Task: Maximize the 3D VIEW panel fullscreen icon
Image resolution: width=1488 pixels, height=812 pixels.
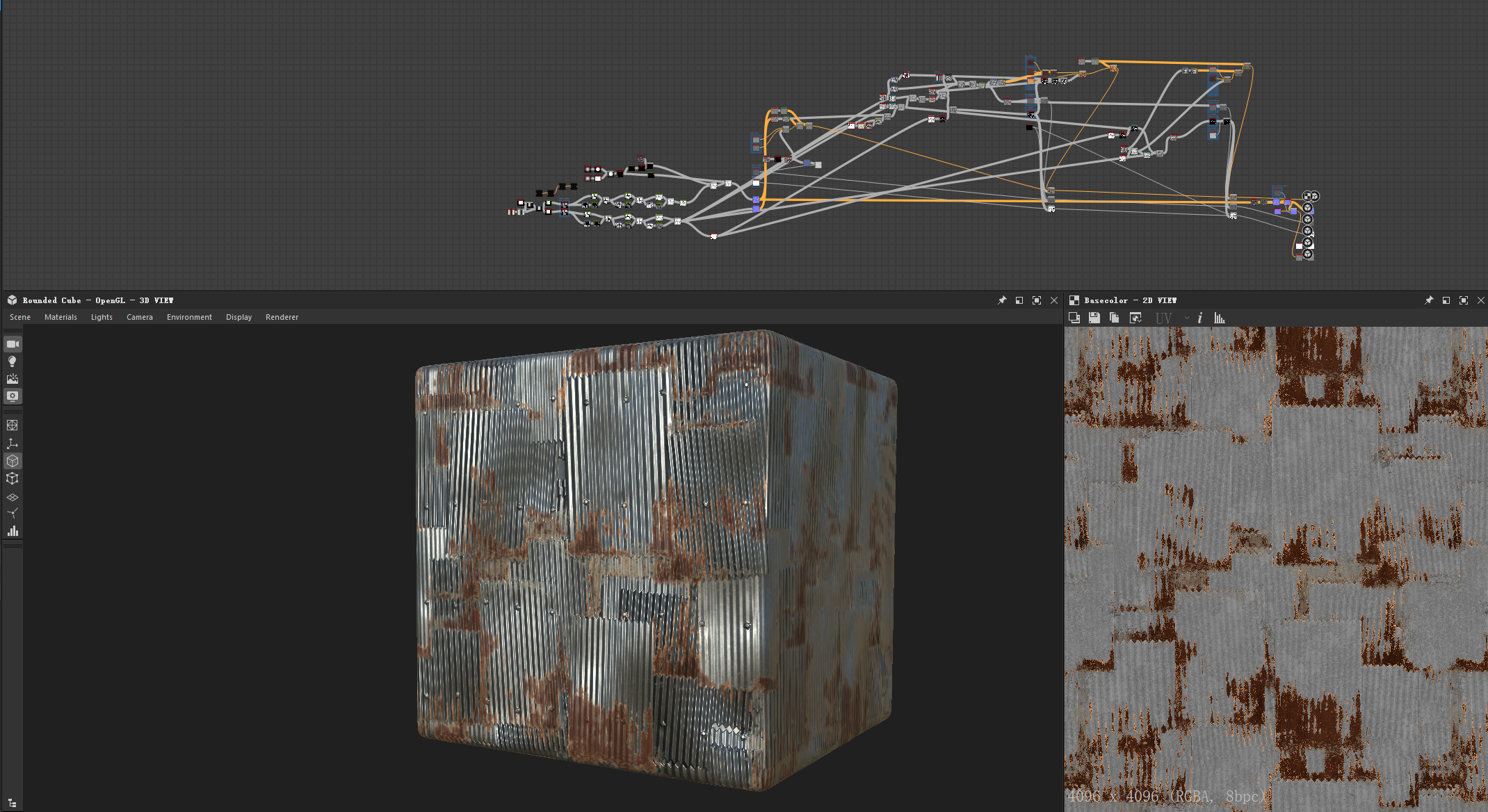Action: point(1037,300)
